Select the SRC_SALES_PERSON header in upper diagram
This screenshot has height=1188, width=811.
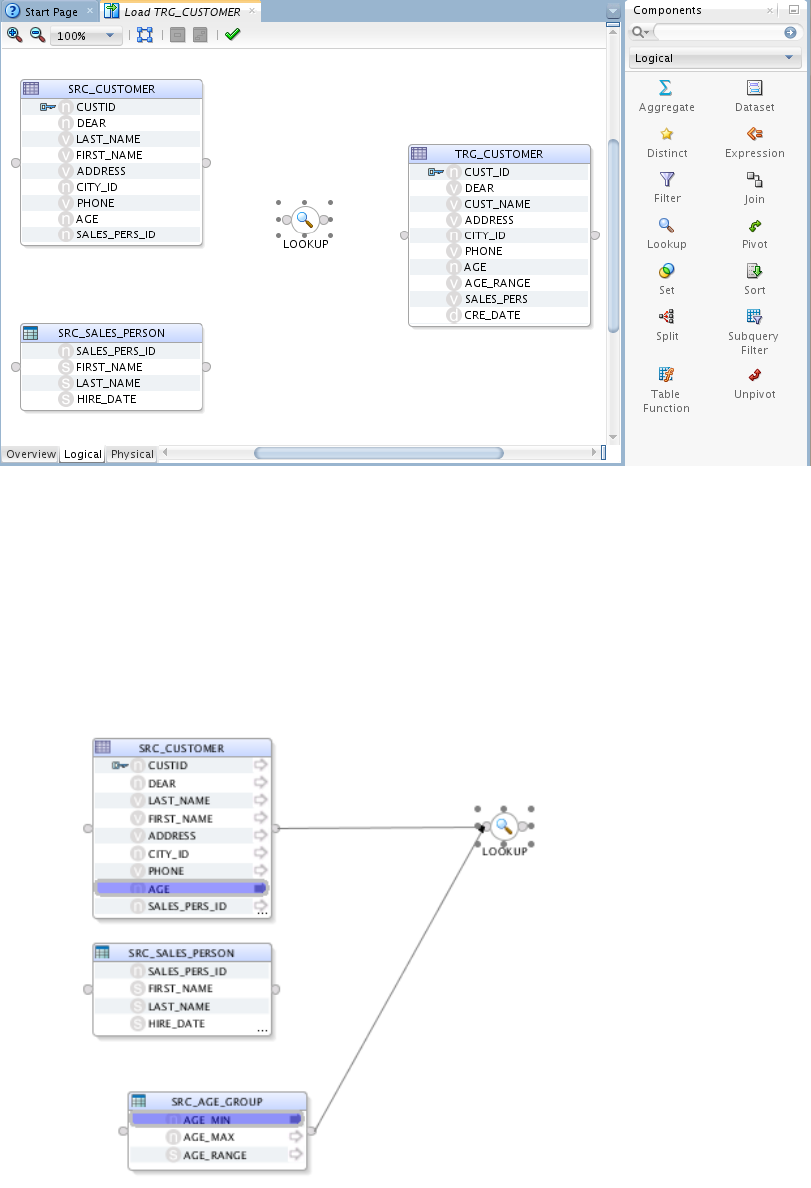coord(111,333)
